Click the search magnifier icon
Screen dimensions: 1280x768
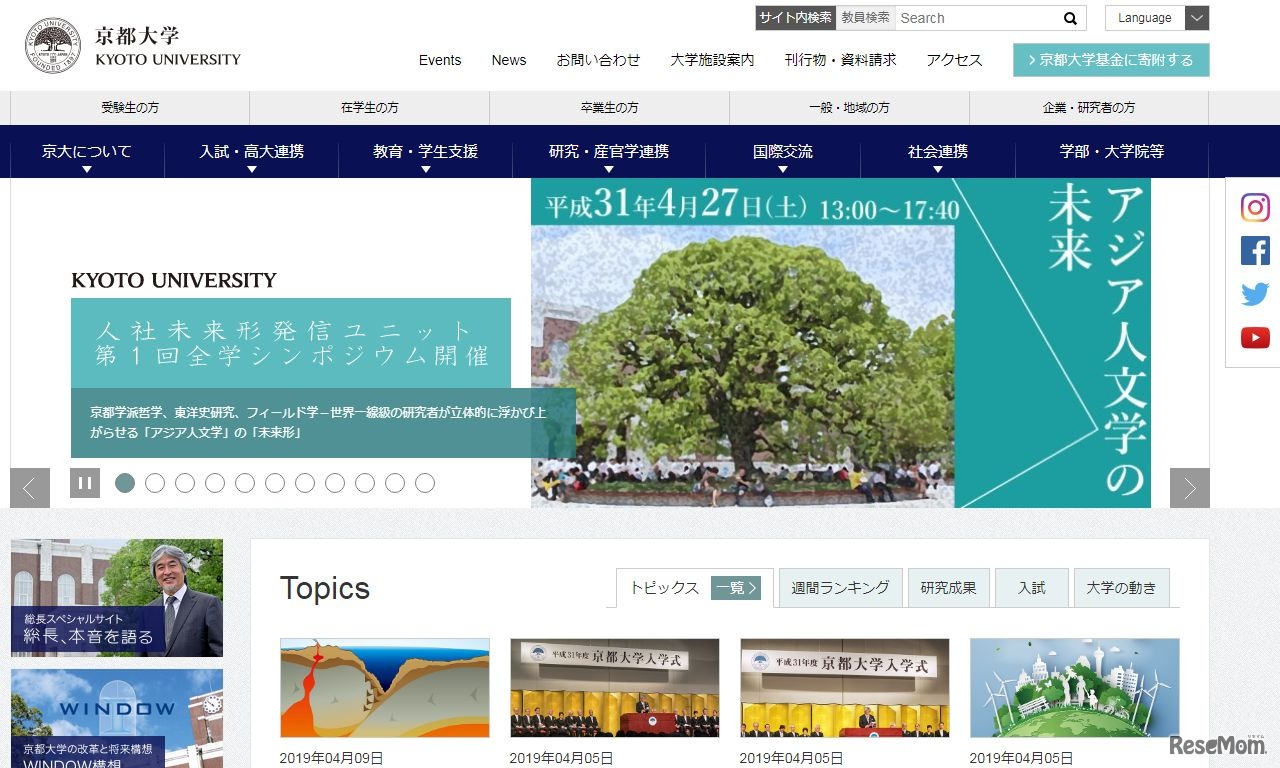pos(1070,18)
